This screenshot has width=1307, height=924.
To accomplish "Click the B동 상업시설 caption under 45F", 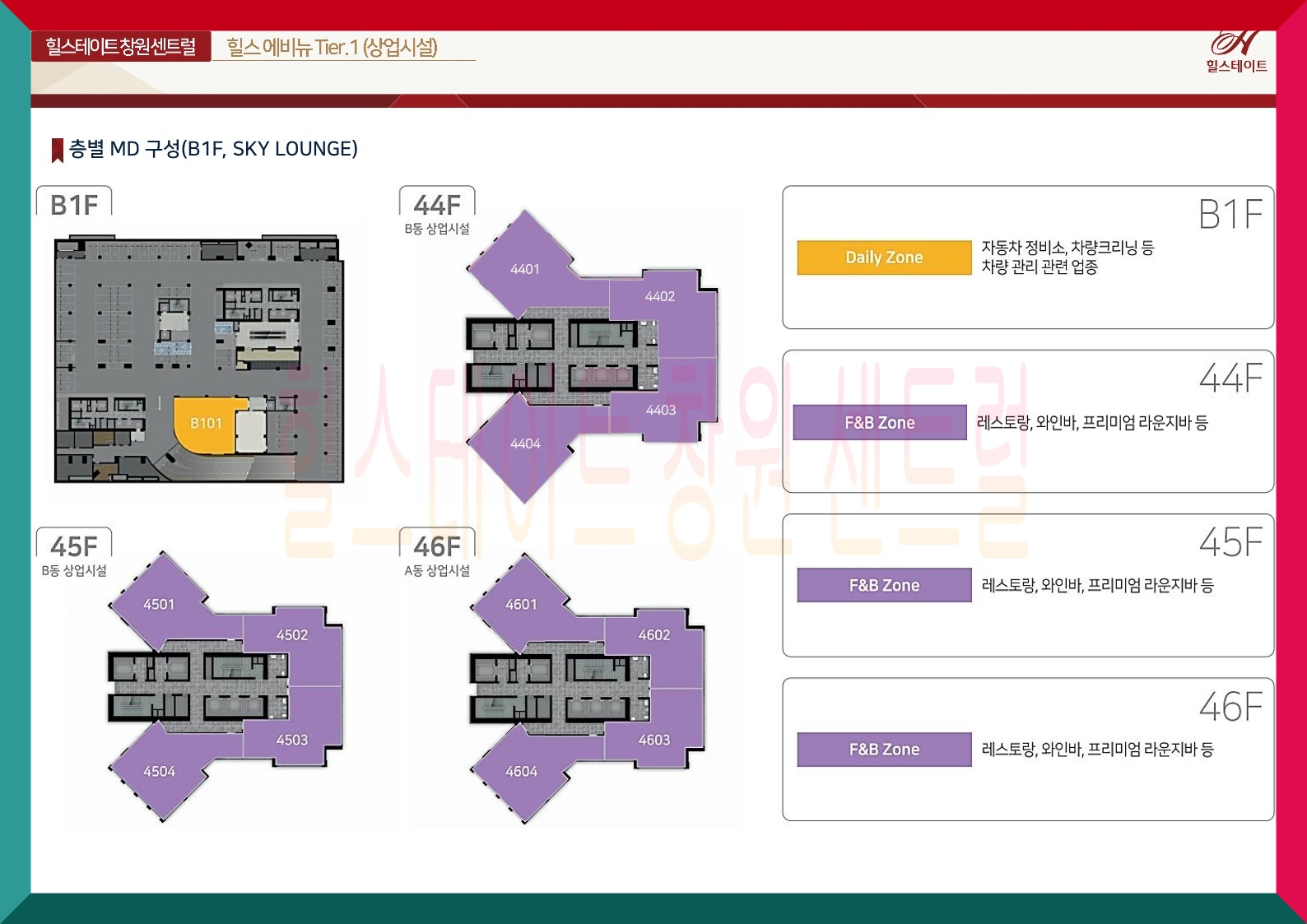I will click(74, 570).
